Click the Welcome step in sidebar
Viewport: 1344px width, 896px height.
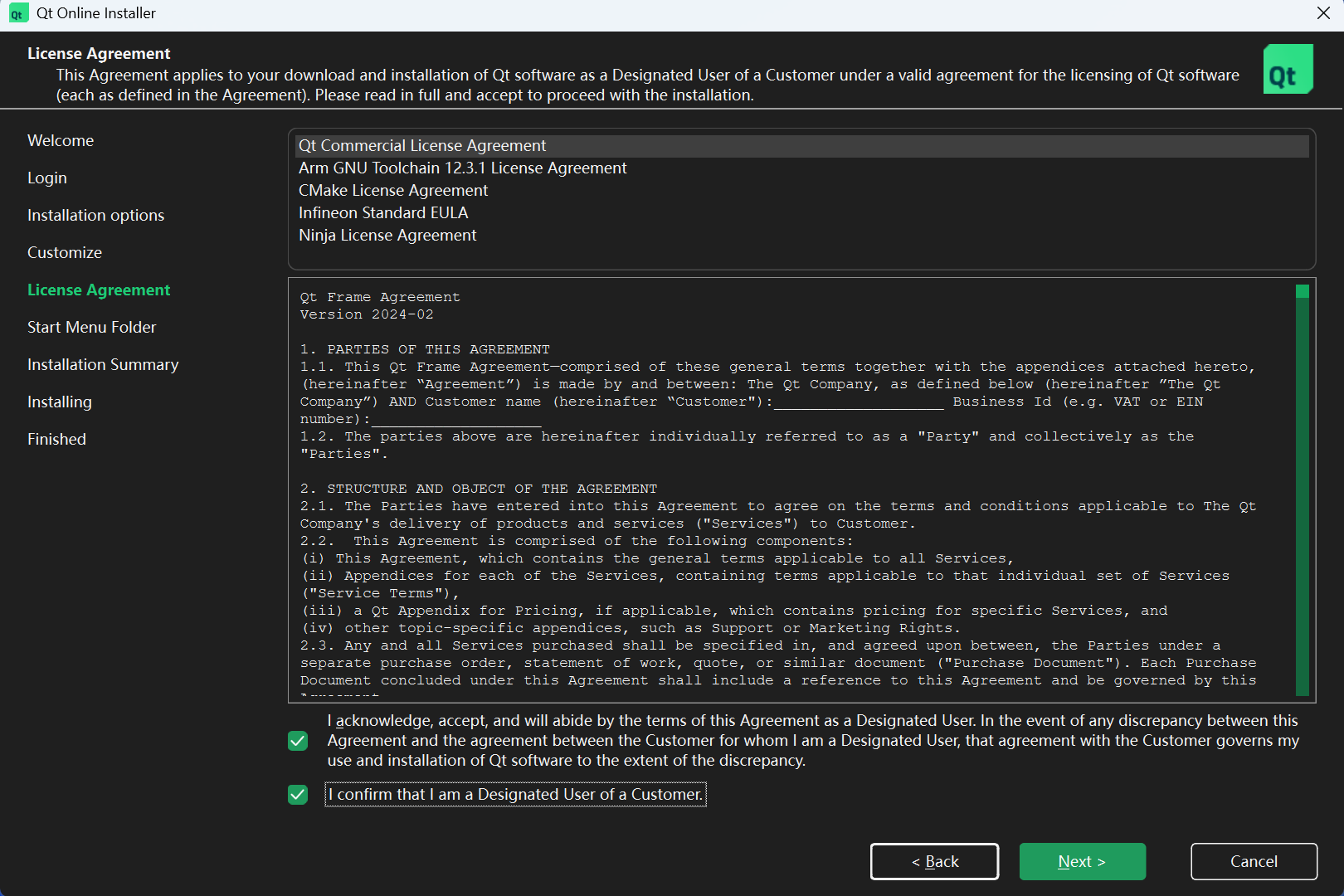click(x=61, y=141)
